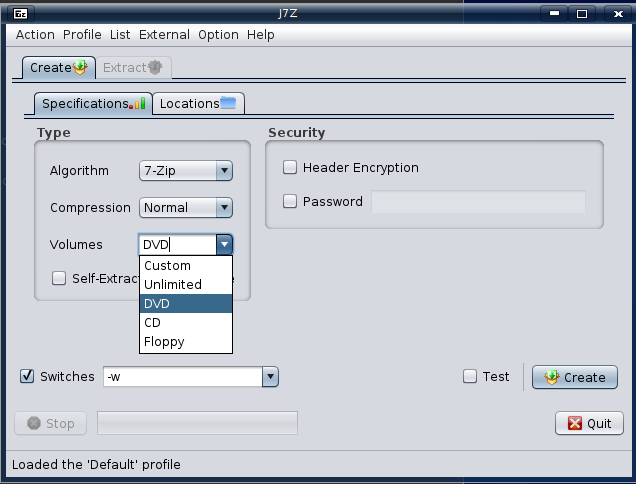Click the 'Loaded the Default profile' status text
Image resolution: width=636 pixels, height=484 pixels.
coord(96,465)
